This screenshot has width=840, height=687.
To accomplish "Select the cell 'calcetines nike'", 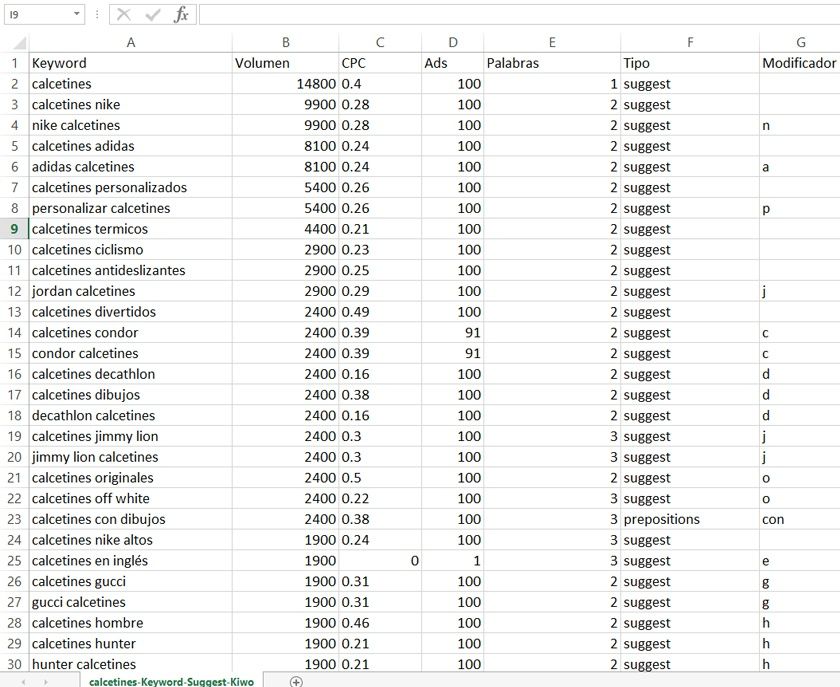I will [x=131, y=104].
